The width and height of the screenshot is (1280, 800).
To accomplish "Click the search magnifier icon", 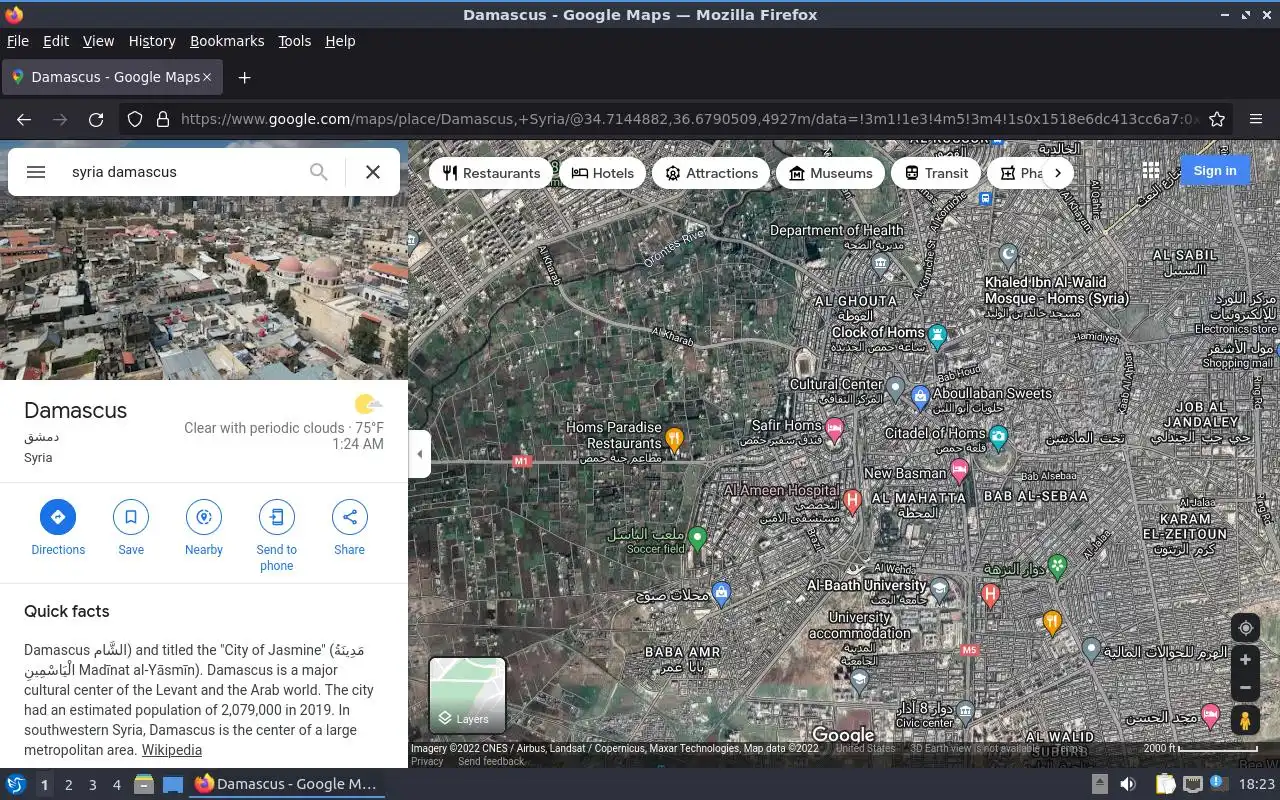I will tap(318, 172).
